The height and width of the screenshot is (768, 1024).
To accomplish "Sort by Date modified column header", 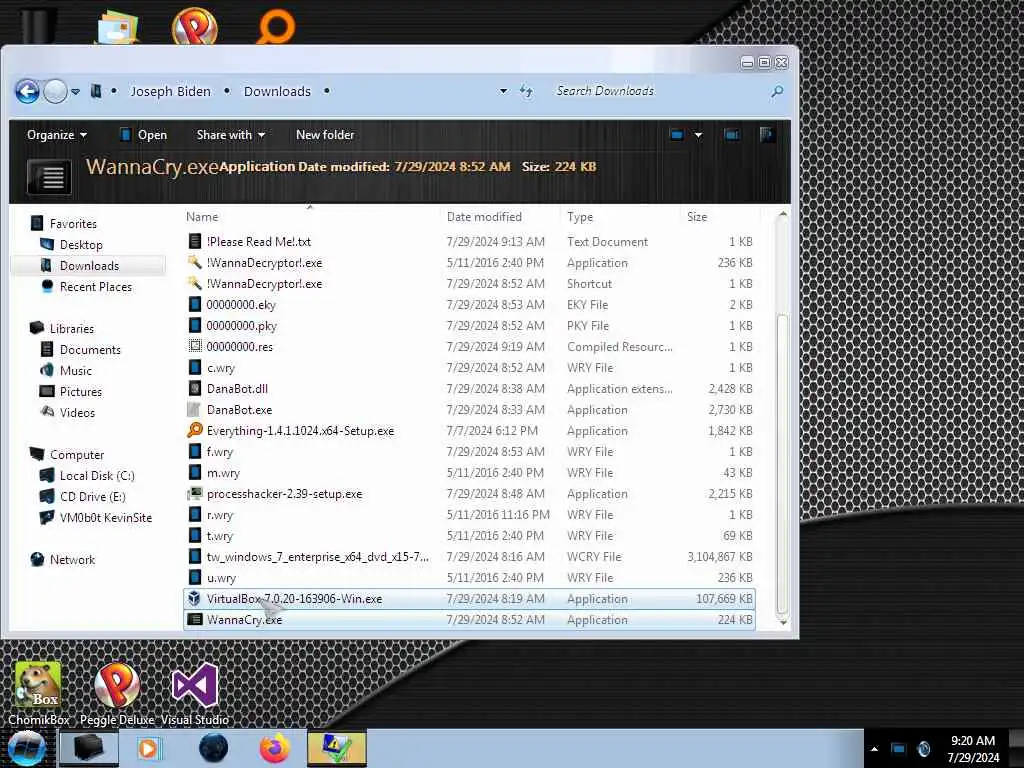I will pos(484,217).
